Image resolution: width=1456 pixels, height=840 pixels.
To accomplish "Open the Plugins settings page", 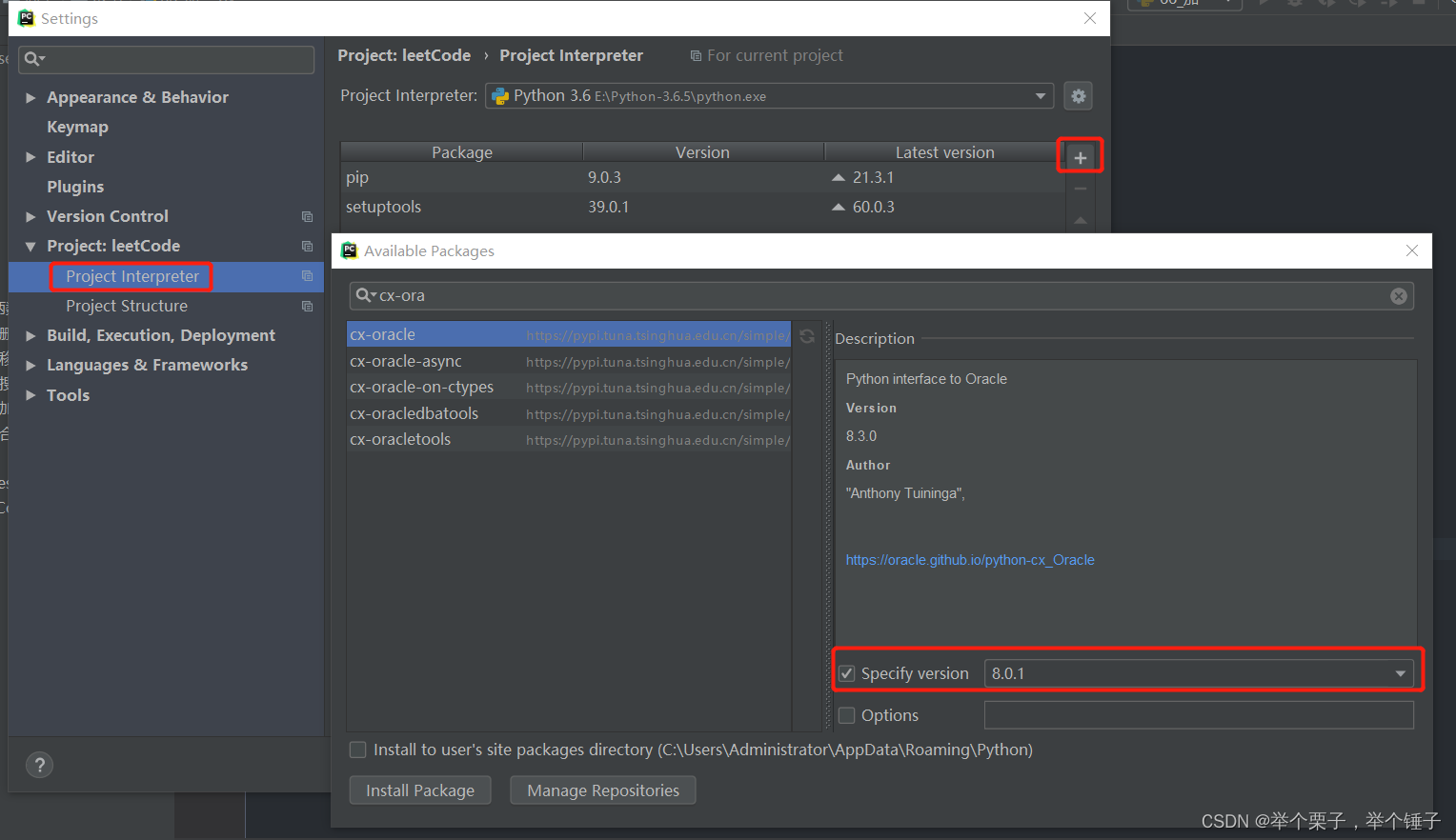I will [75, 187].
